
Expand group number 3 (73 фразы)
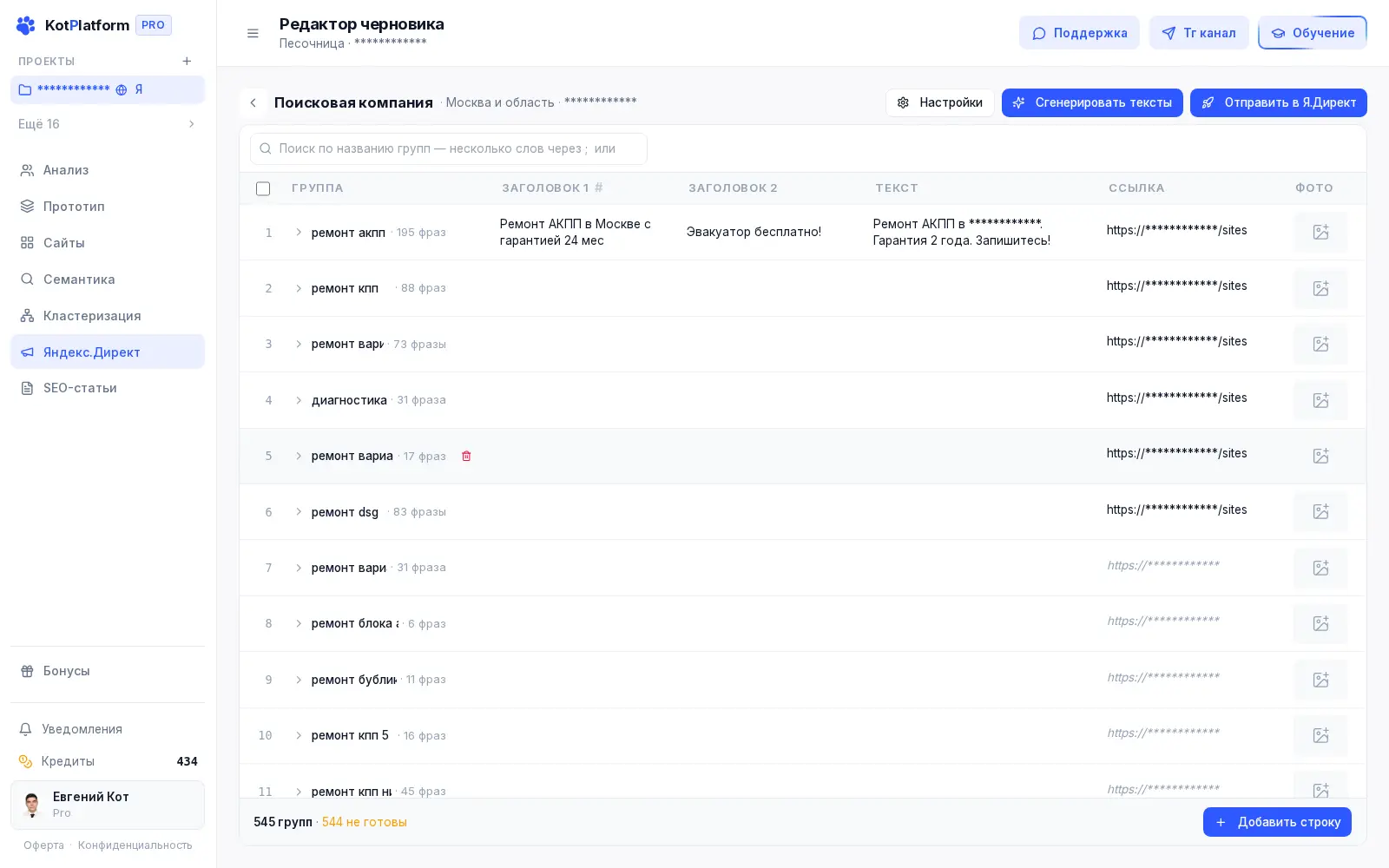coord(299,344)
